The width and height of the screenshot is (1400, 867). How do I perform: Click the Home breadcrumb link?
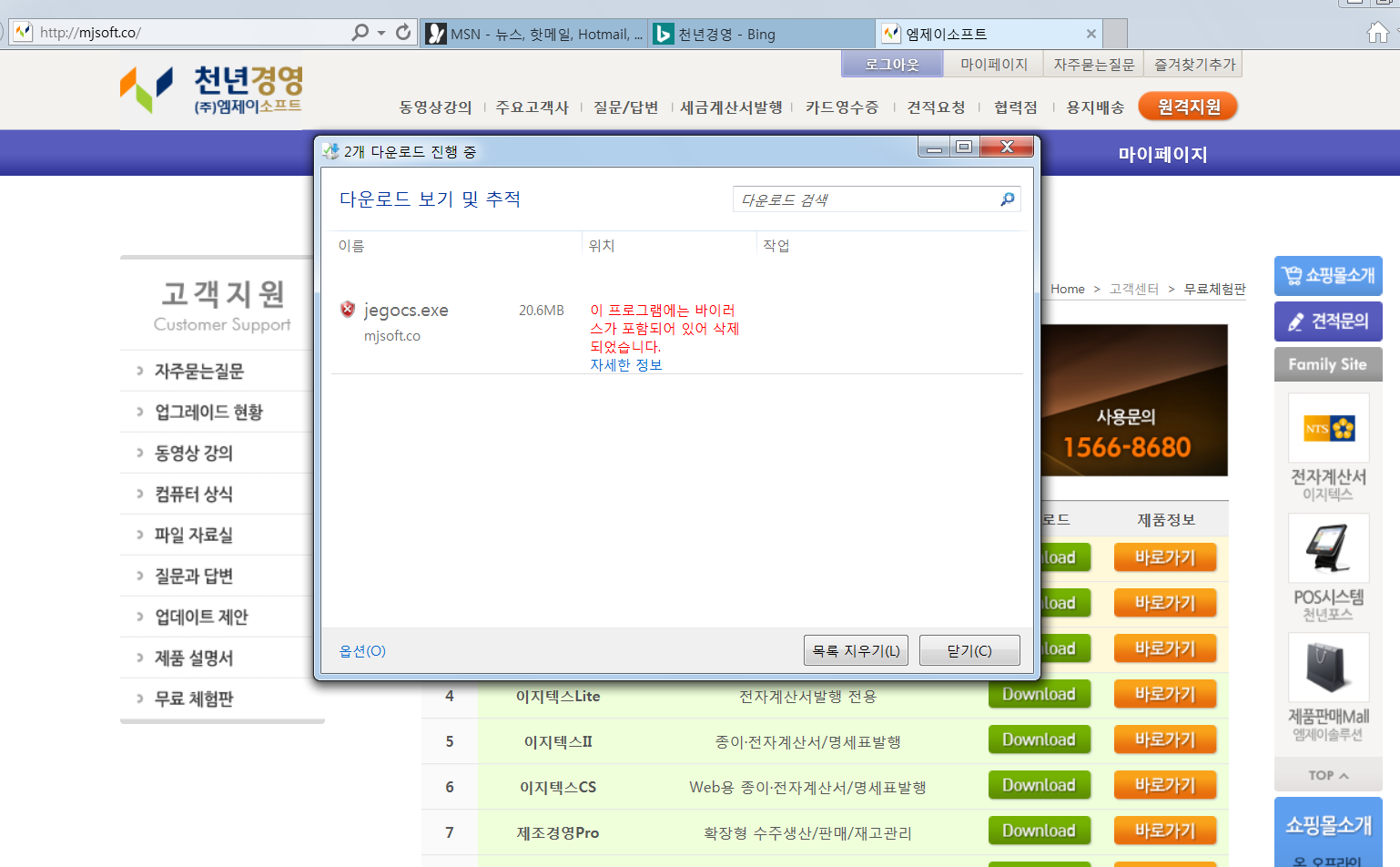click(x=1067, y=289)
